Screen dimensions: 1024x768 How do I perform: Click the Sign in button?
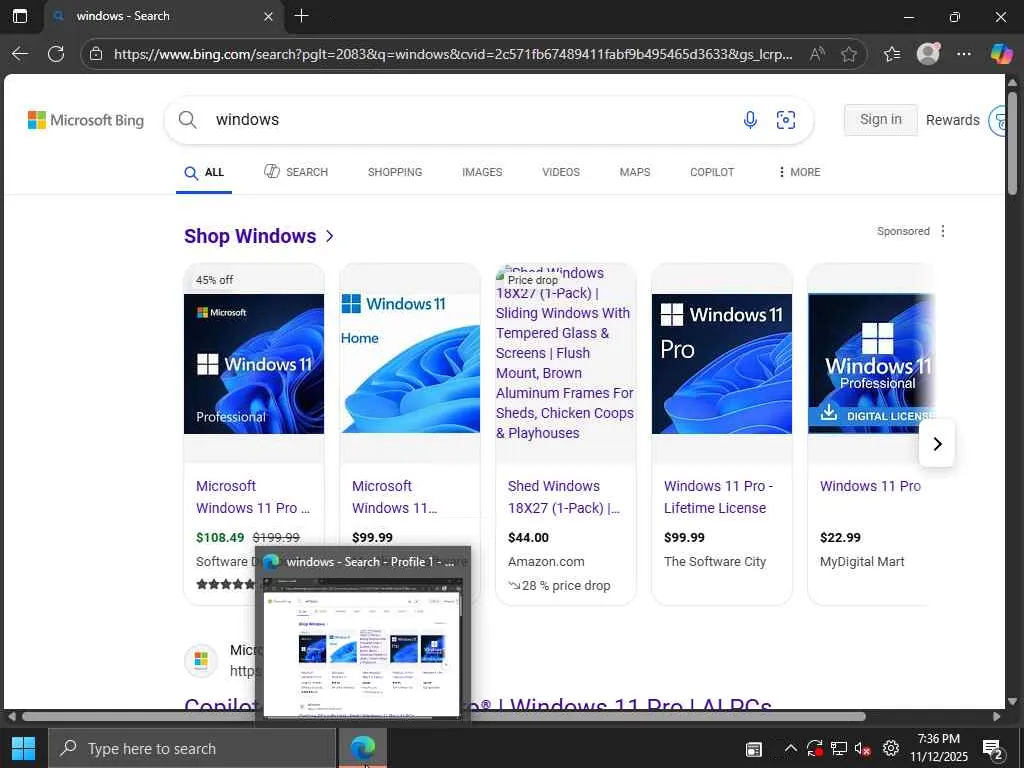(x=880, y=120)
